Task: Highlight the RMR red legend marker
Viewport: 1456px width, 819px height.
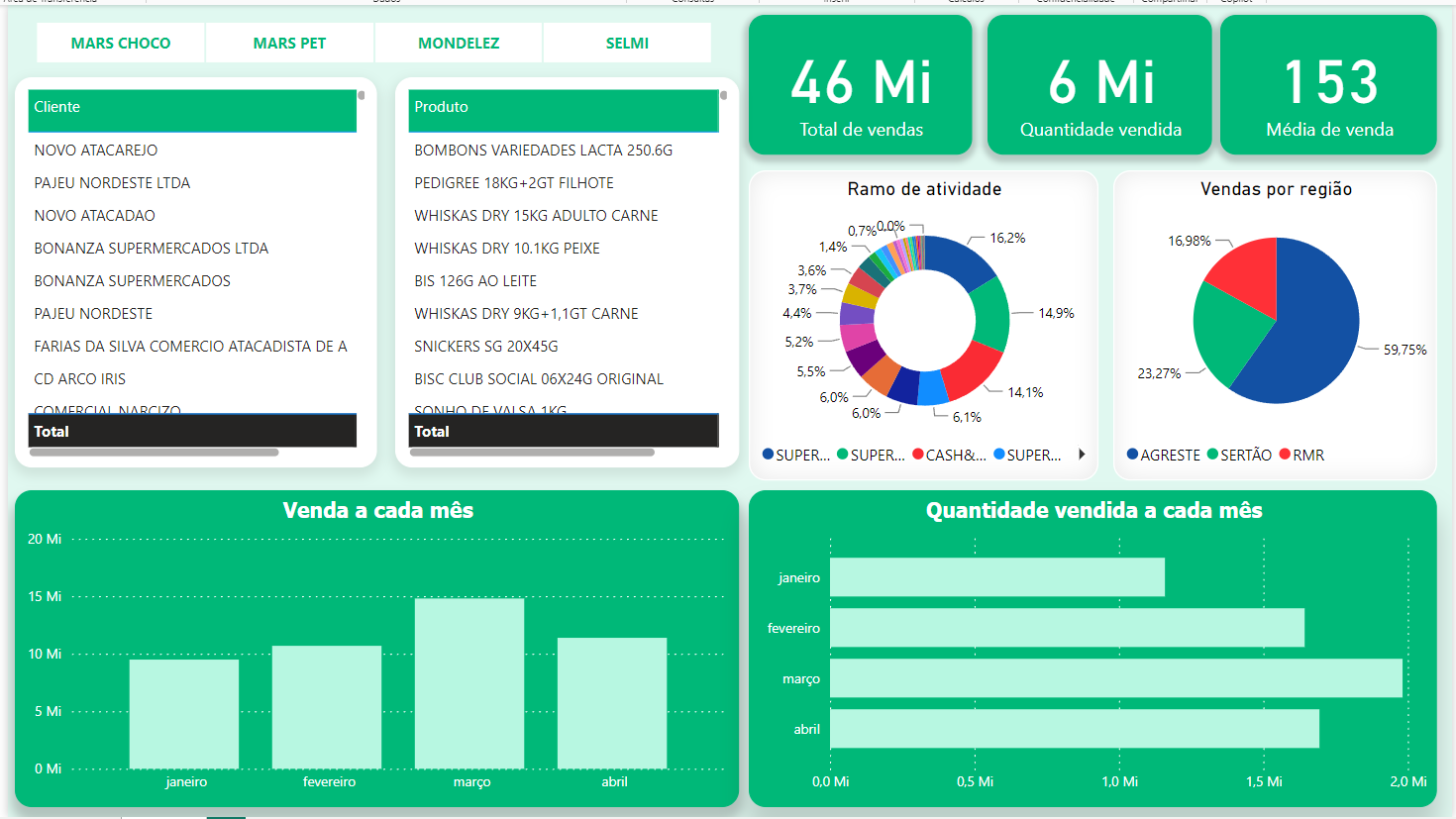Action: pyautogui.click(x=1285, y=455)
